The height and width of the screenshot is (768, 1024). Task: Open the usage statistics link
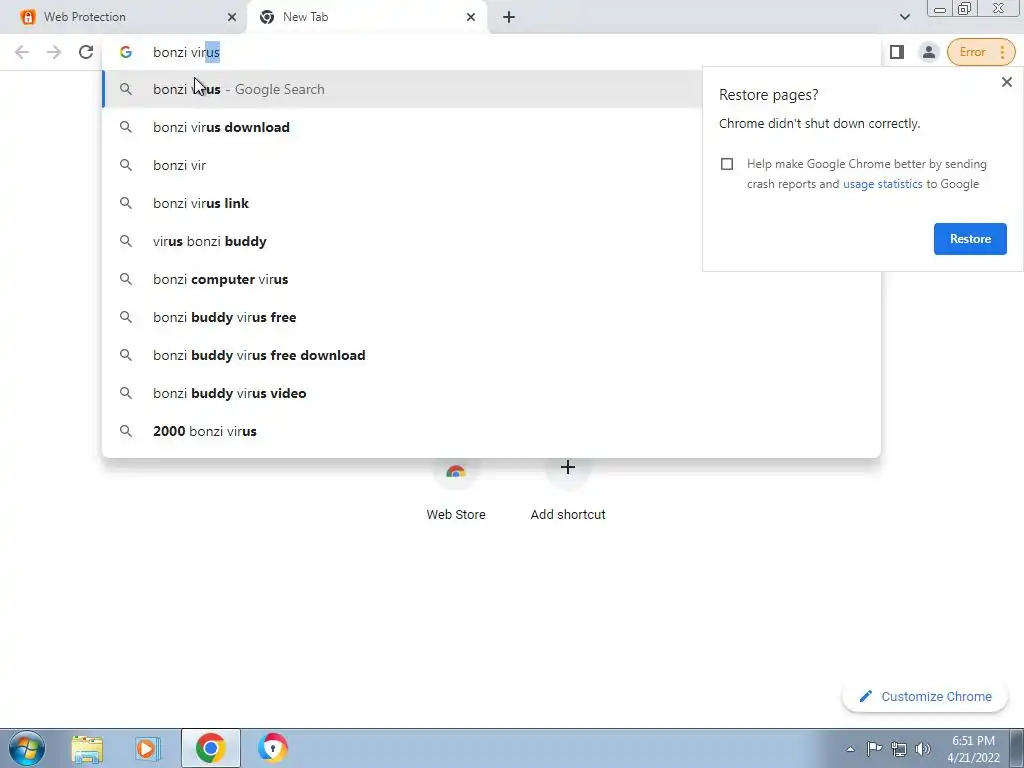click(x=882, y=184)
